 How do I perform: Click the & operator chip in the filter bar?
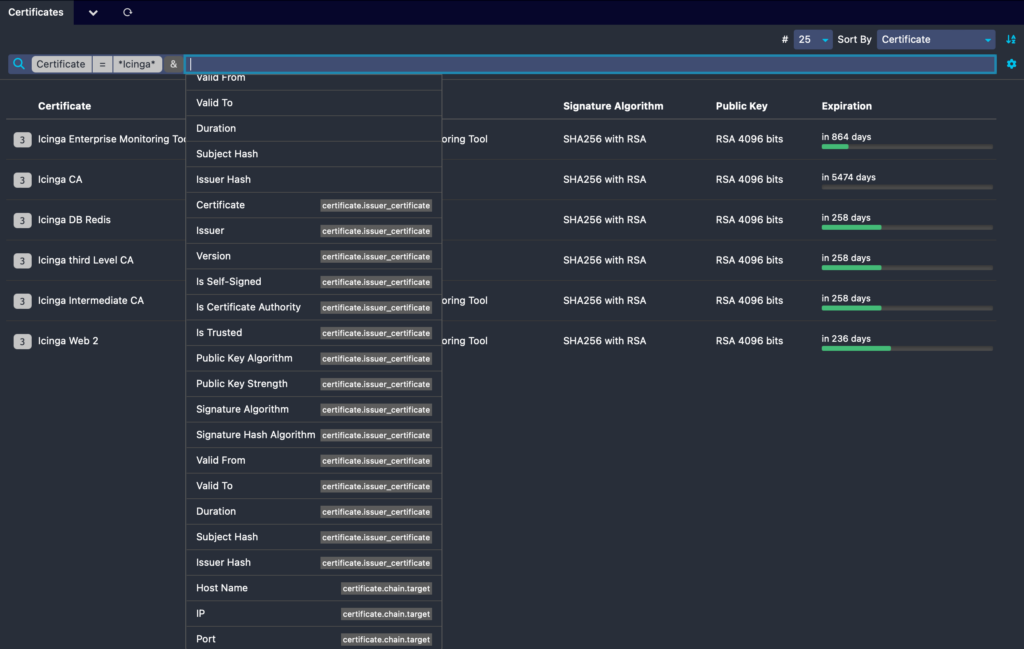(173, 63)
